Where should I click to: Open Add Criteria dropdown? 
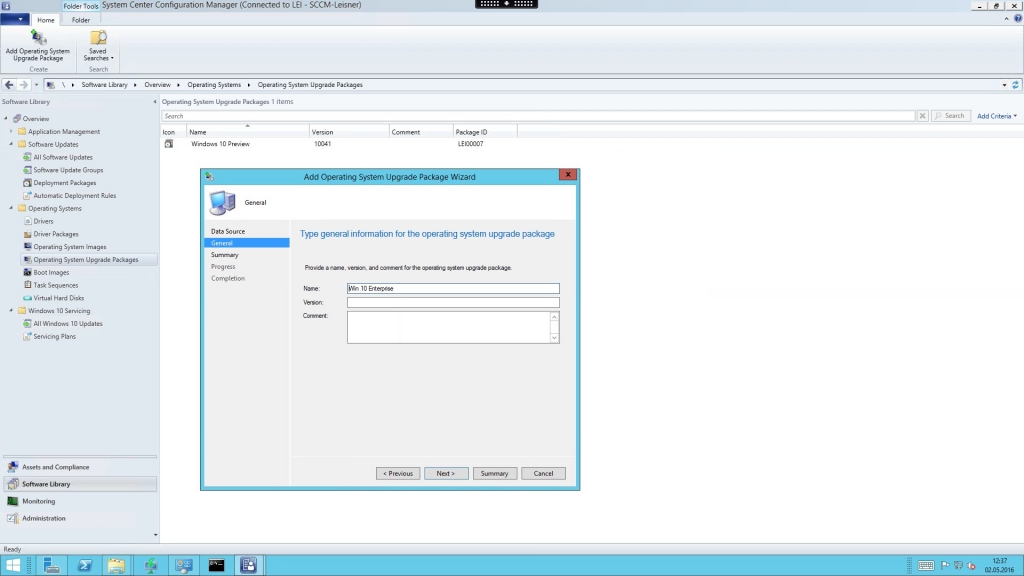[x=997, y=116]
